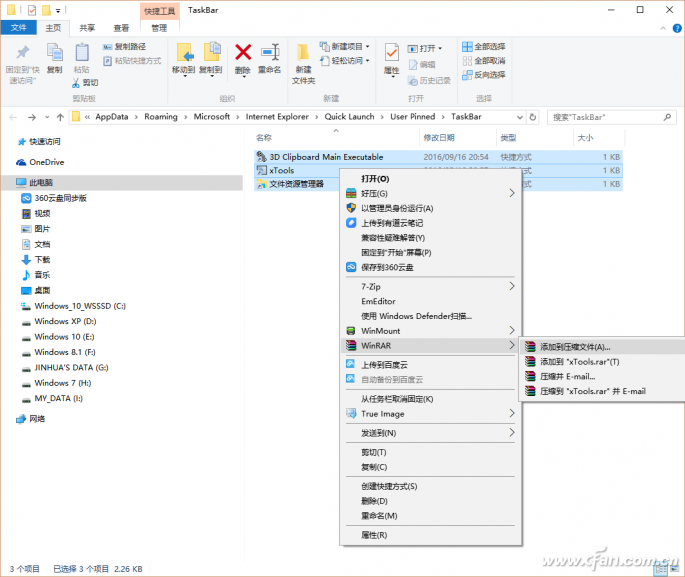Viewport: 685px width, 577px height.
Task: Click Select none in ribbon
Action: point(484,61)
